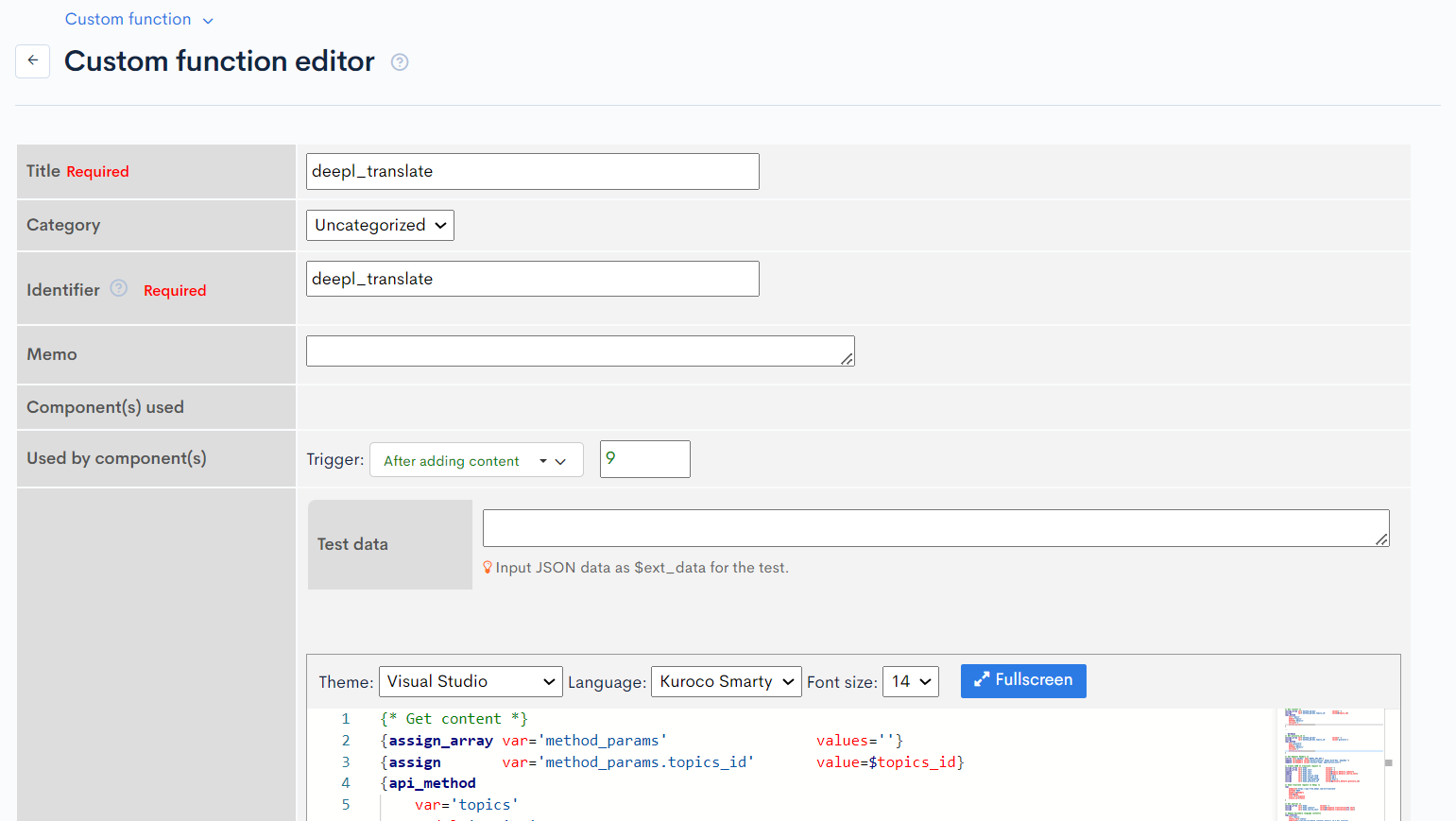Open the Font size 14 dropdown

[x=911, y=681]
